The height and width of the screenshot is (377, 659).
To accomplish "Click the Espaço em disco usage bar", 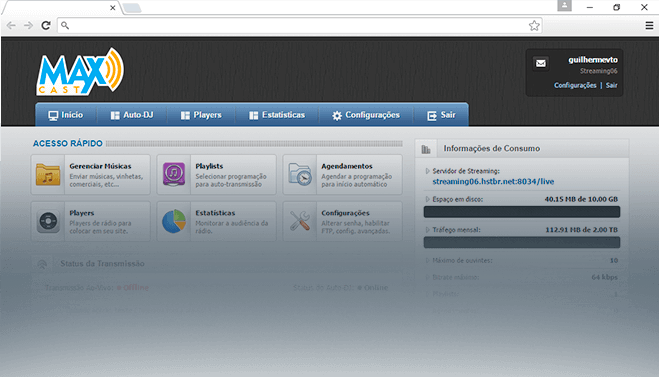I will coord(522,212).
